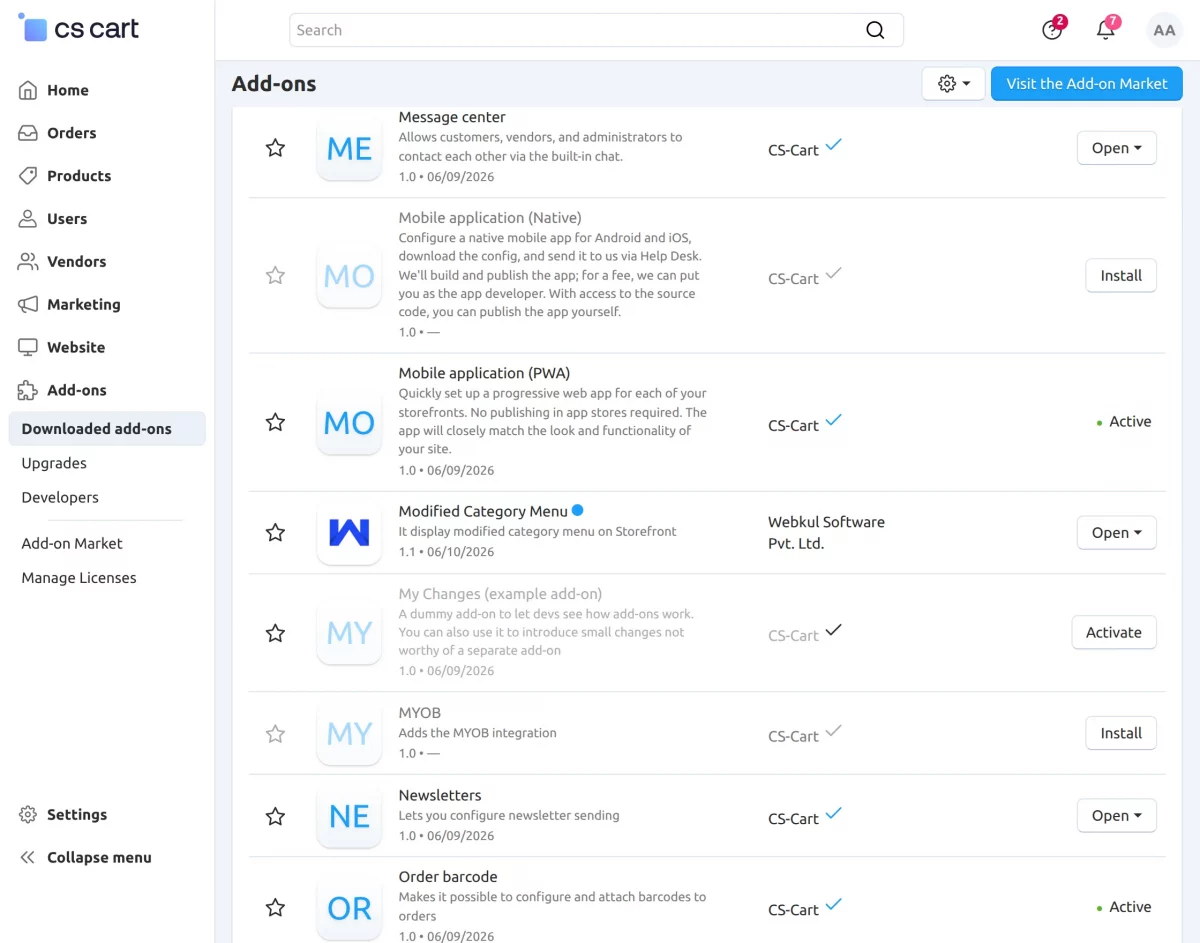
Task: Open the help center icon with badge
Action: [x=1052, y=29]
